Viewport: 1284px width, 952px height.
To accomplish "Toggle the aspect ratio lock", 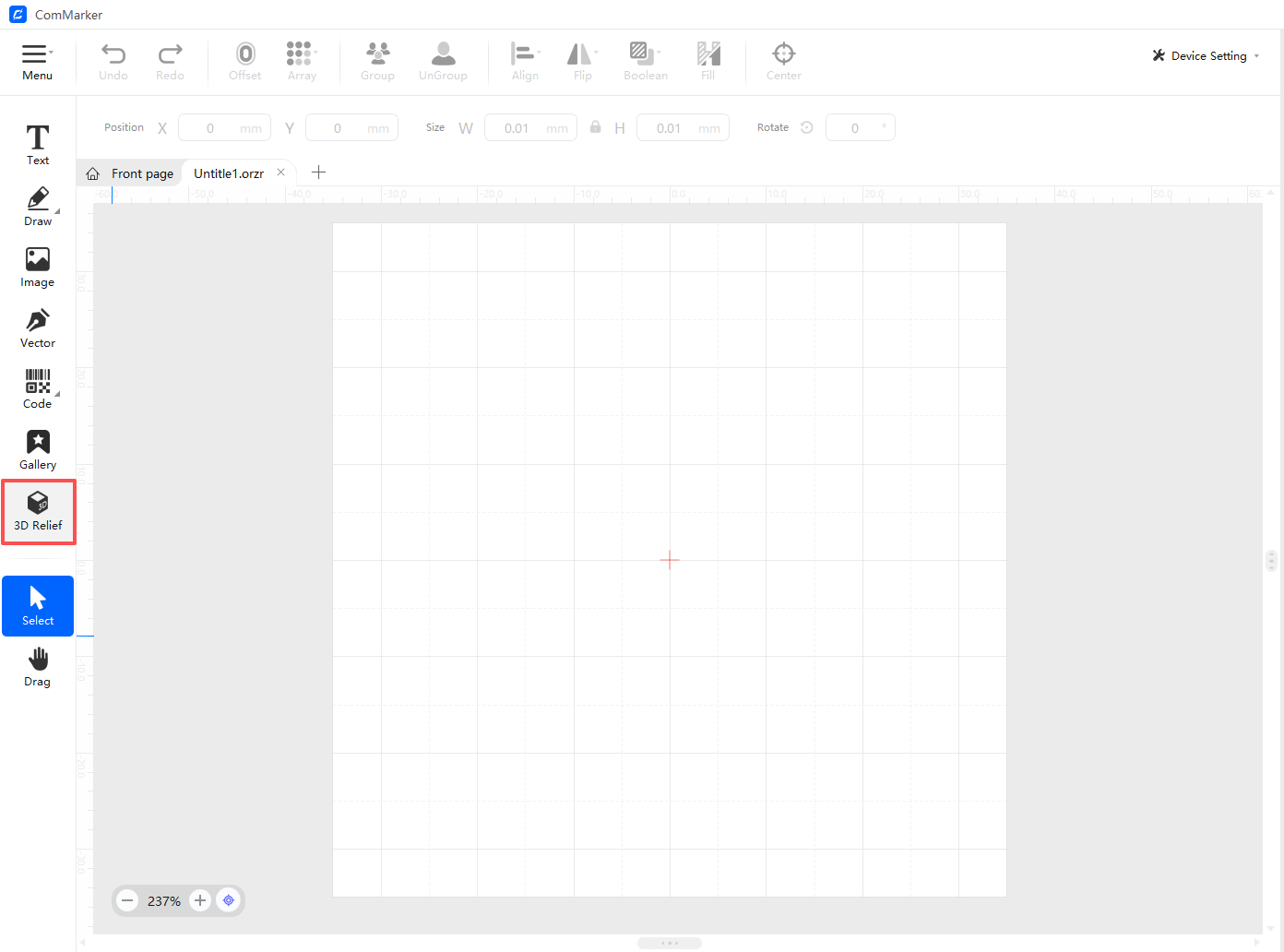I will coord(596,127).
